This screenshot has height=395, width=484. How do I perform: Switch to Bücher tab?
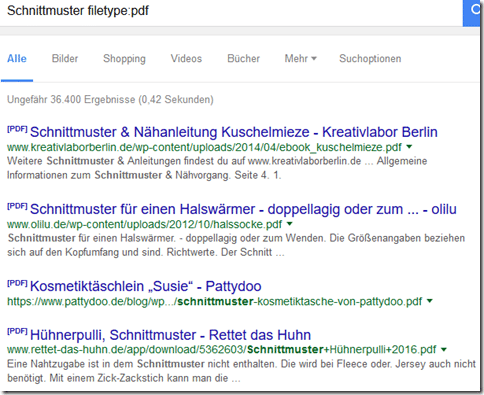[x=243, y=59]
